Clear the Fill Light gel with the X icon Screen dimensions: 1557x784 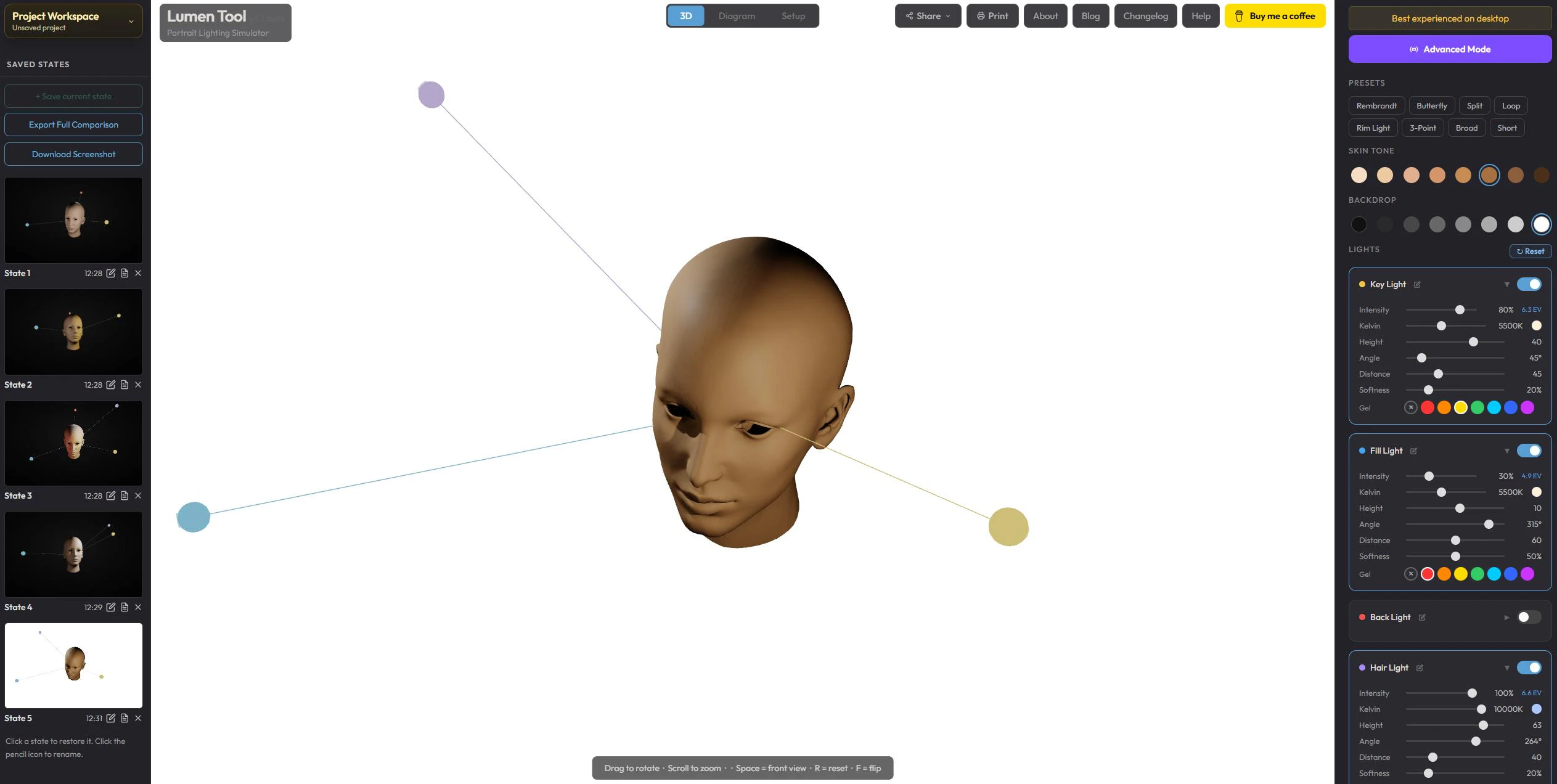(1412, 574)
